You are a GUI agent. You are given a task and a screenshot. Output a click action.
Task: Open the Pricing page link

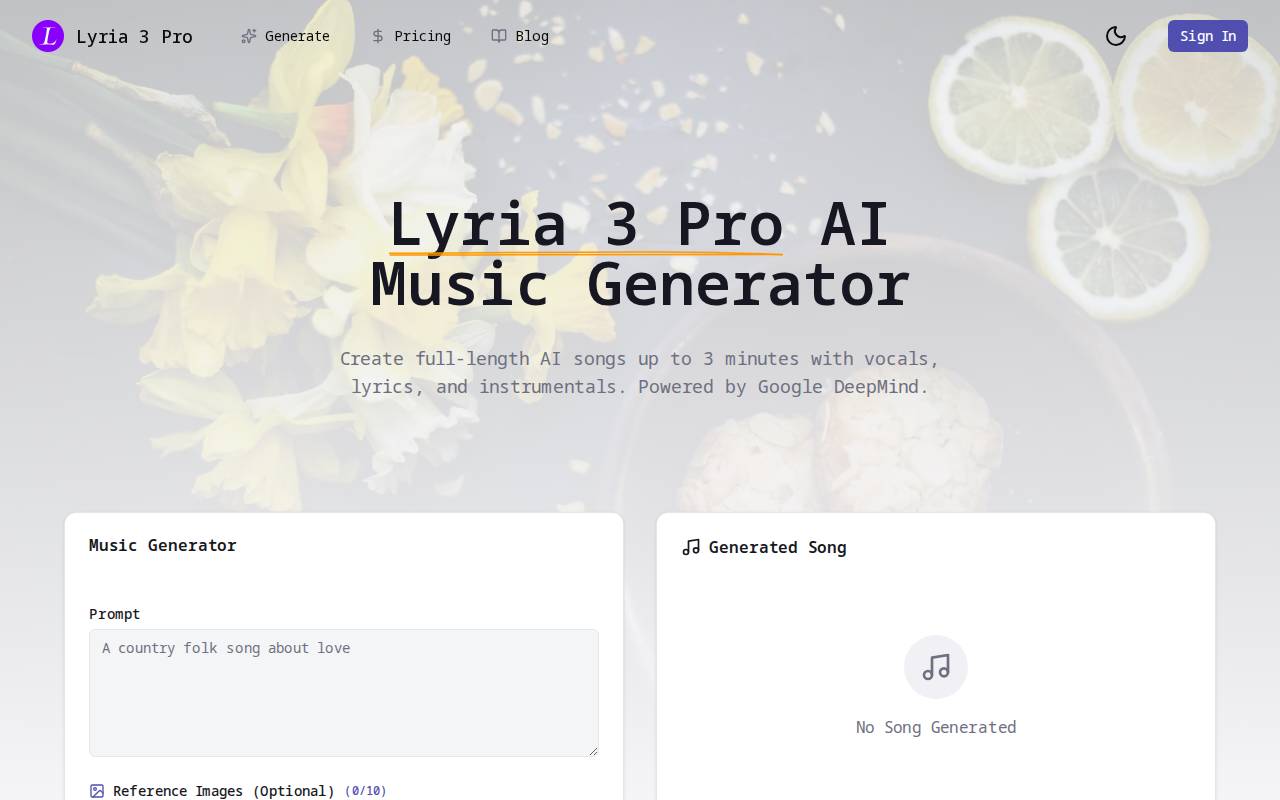(x=411, y=36)
